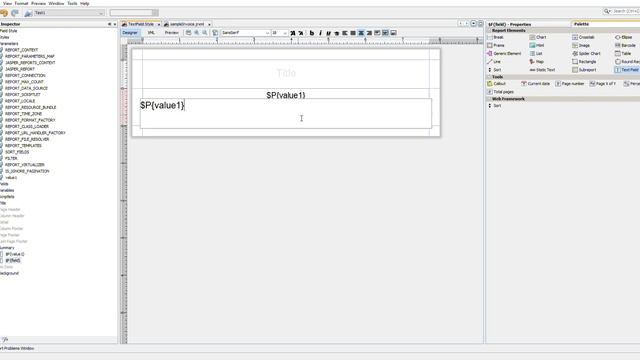The image size is (640, 360).
Task: Select the Chart element in Palette
Action: [538, 37]
